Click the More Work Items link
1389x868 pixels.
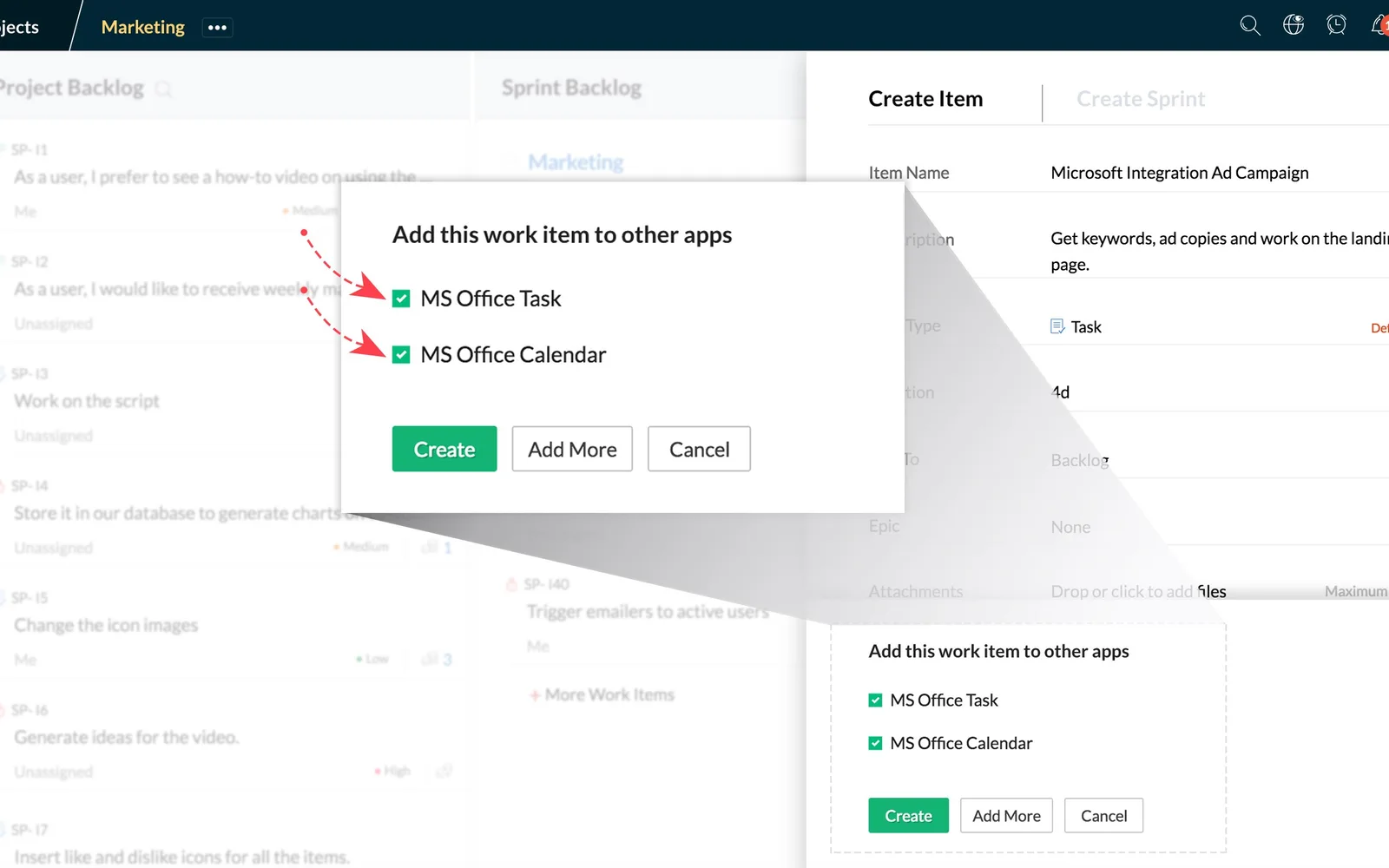click(x=602, y=694)
